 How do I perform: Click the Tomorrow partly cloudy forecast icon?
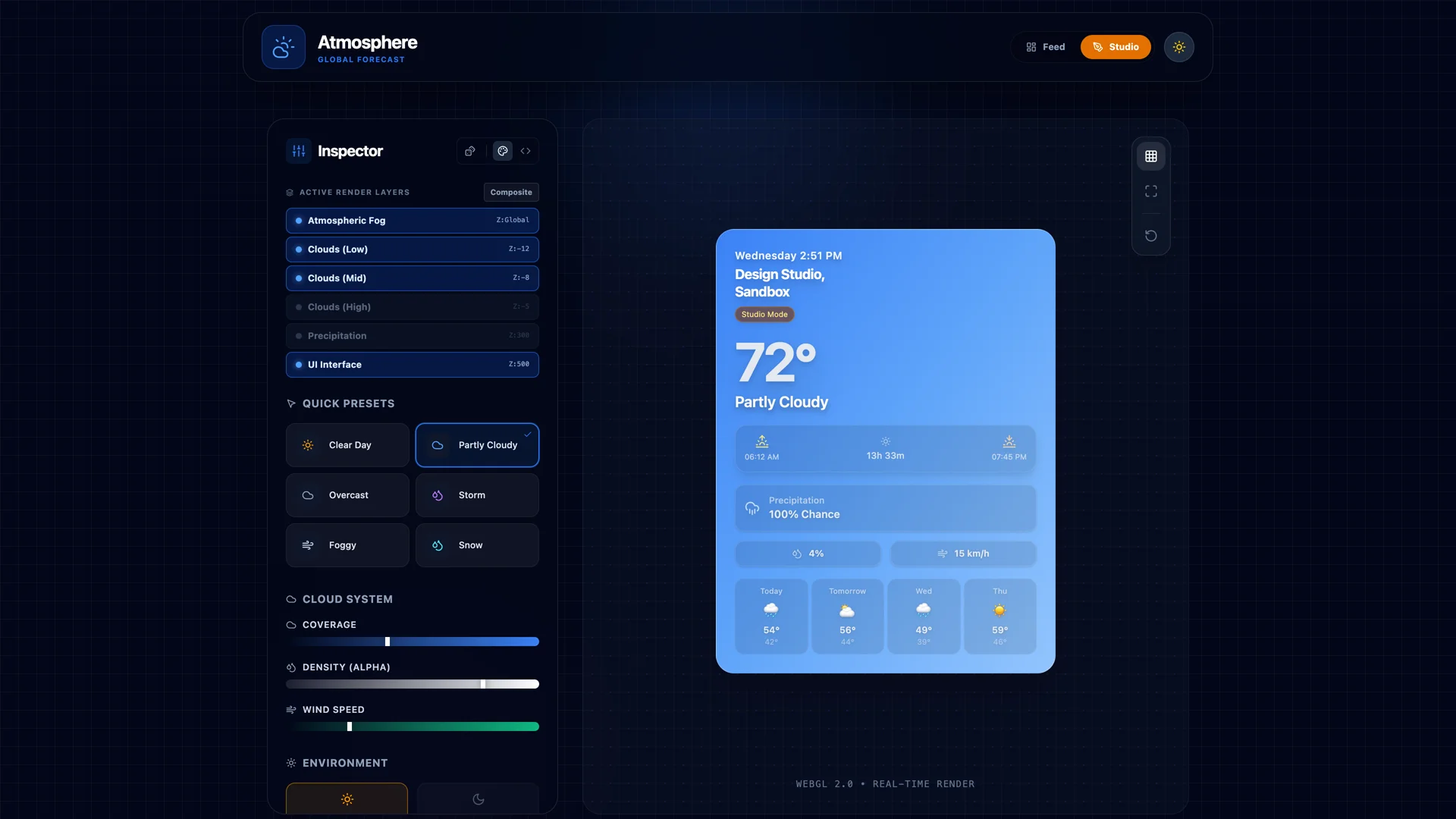[847, 610]
